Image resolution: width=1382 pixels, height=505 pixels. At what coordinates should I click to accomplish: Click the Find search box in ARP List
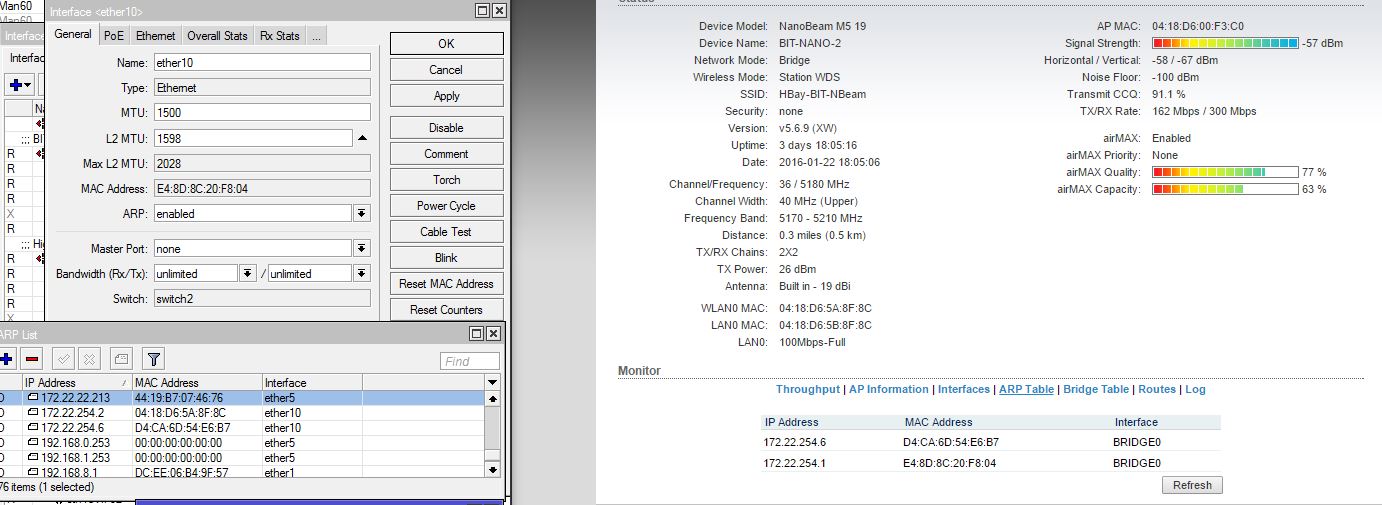(470, 361)
